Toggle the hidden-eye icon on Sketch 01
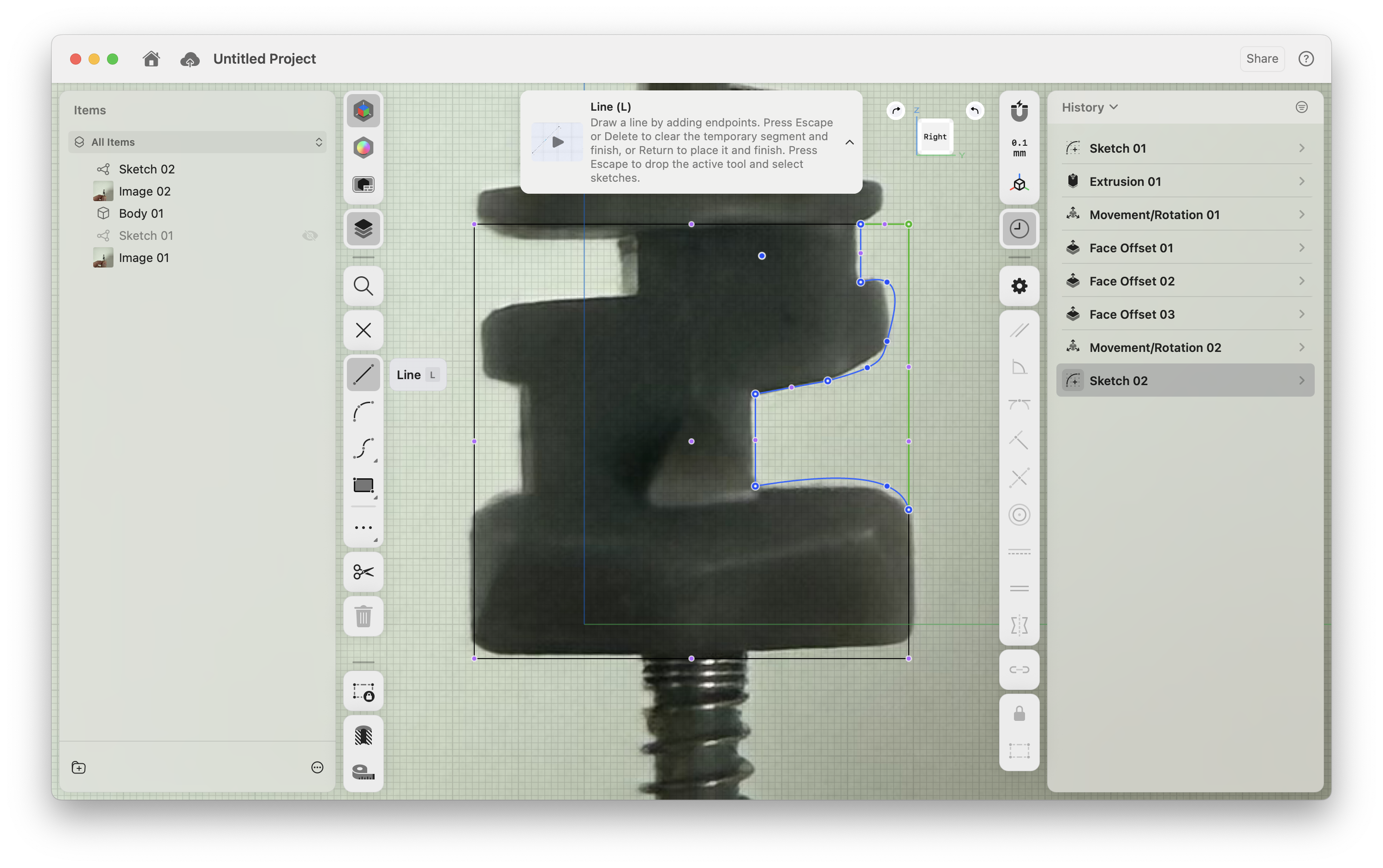 tap(310, 235)
